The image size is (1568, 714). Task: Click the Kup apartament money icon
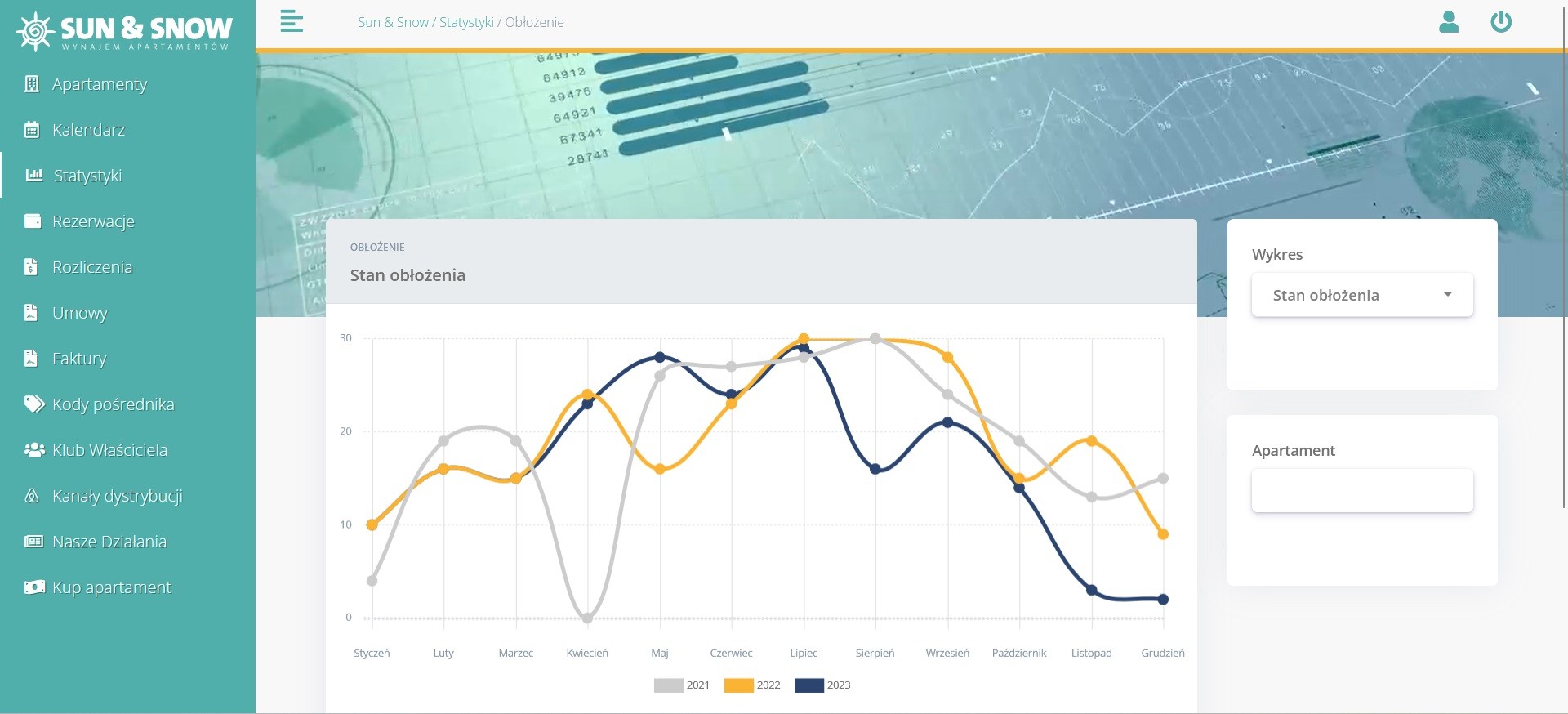click(x=34, y=587)
